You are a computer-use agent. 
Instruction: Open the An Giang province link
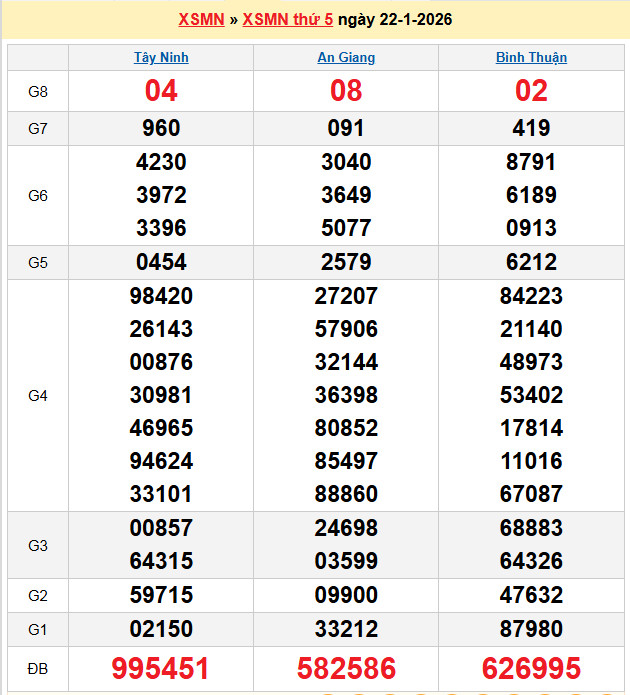346,57
